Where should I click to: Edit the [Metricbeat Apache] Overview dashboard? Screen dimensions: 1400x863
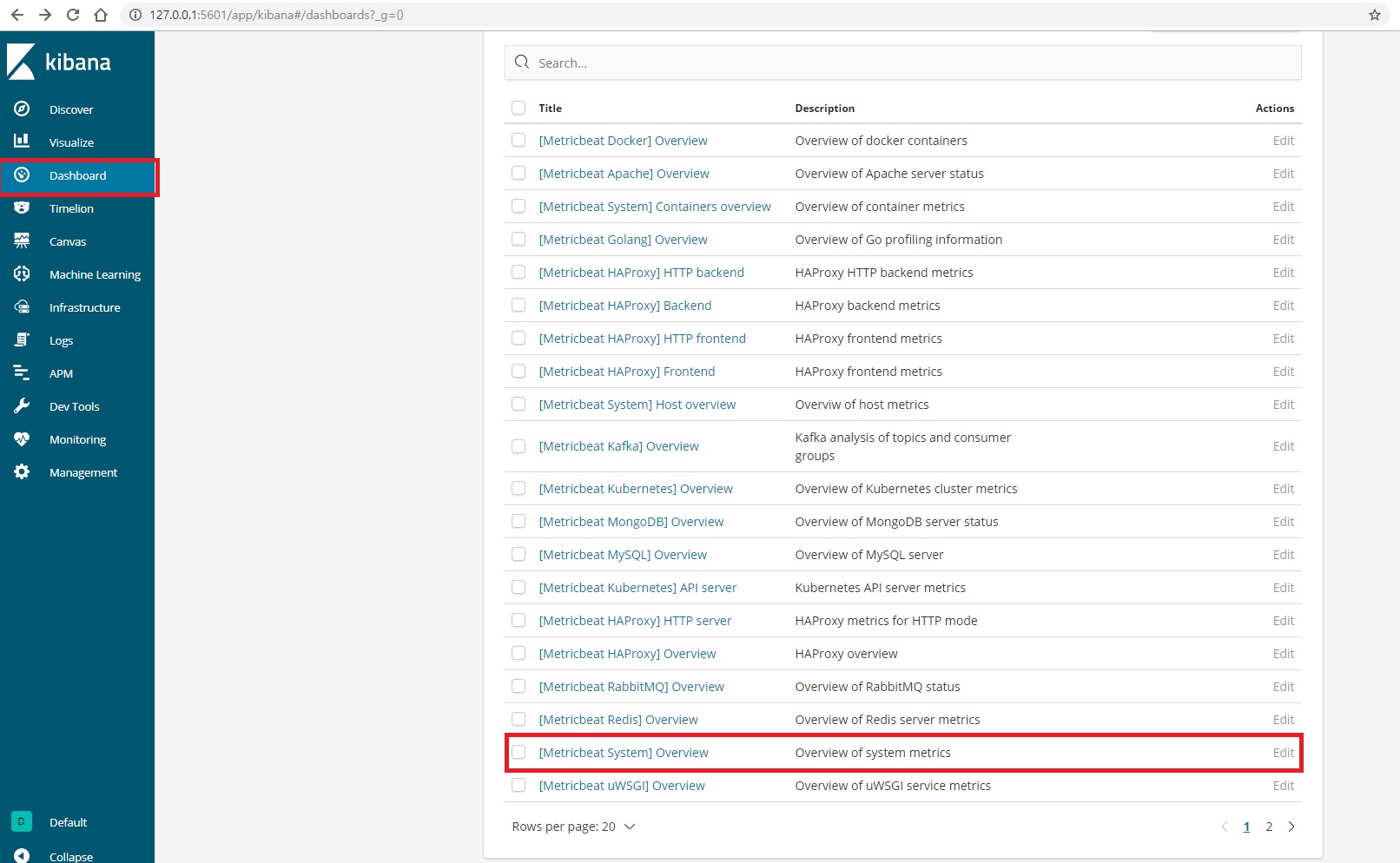coord(1283,173)
